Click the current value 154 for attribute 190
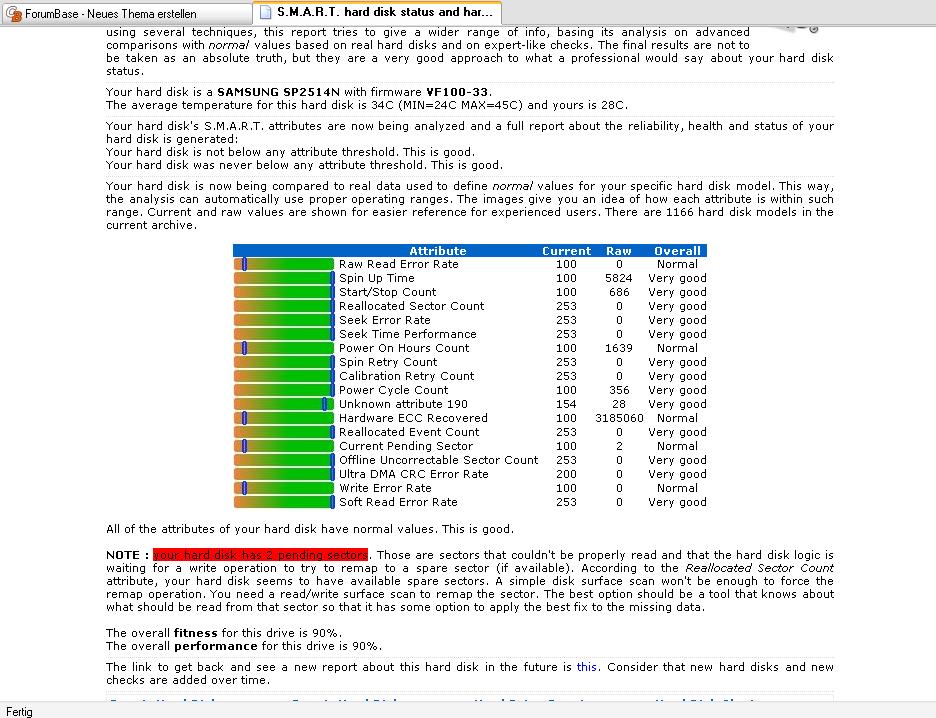This screenshot has height=718, width=936. 566,404
